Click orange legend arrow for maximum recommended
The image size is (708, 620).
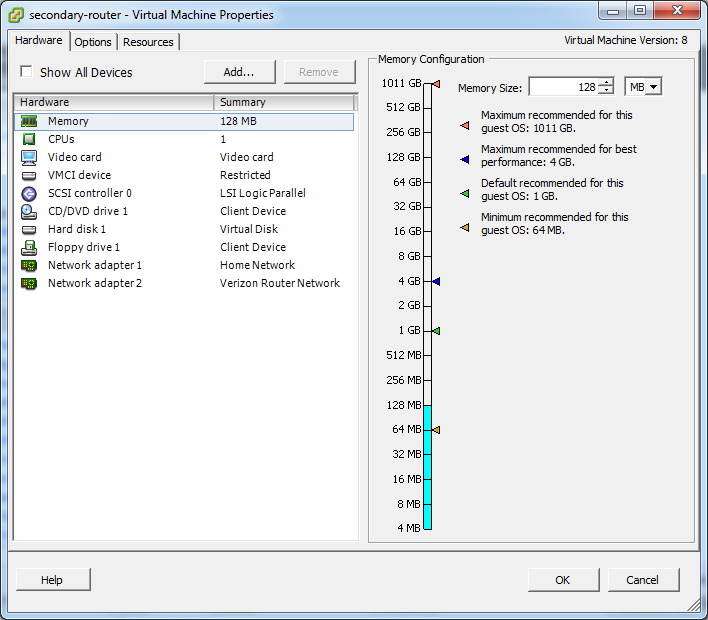(465, 126)
